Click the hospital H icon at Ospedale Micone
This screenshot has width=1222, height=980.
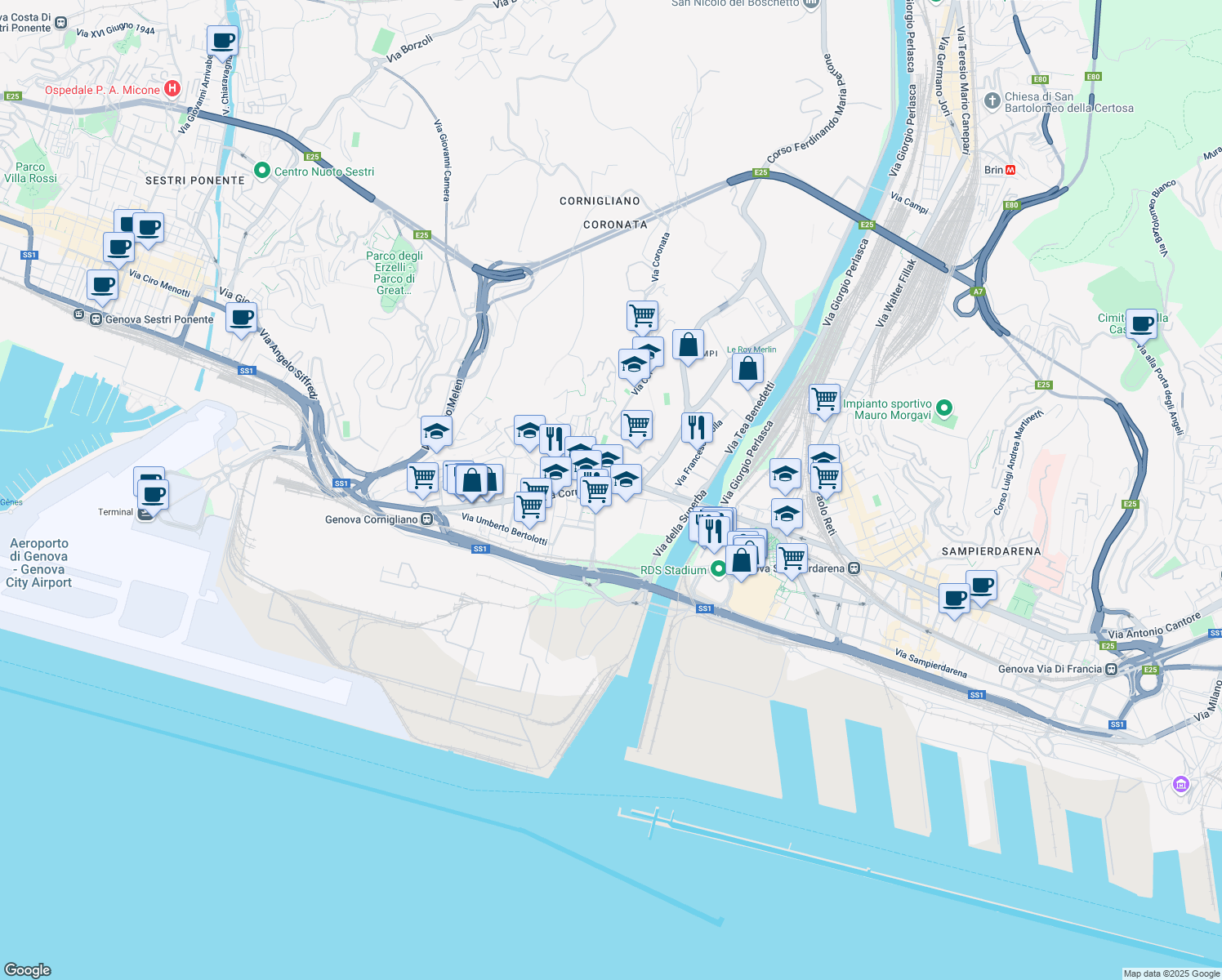(x=172, y=89)
